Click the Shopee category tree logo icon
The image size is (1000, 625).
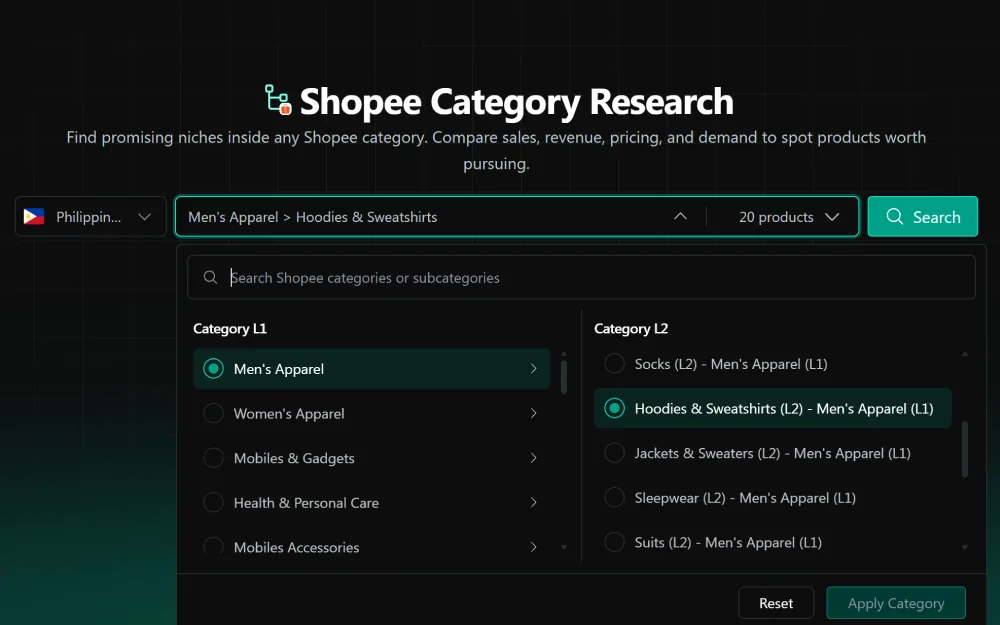coord(278,99)
